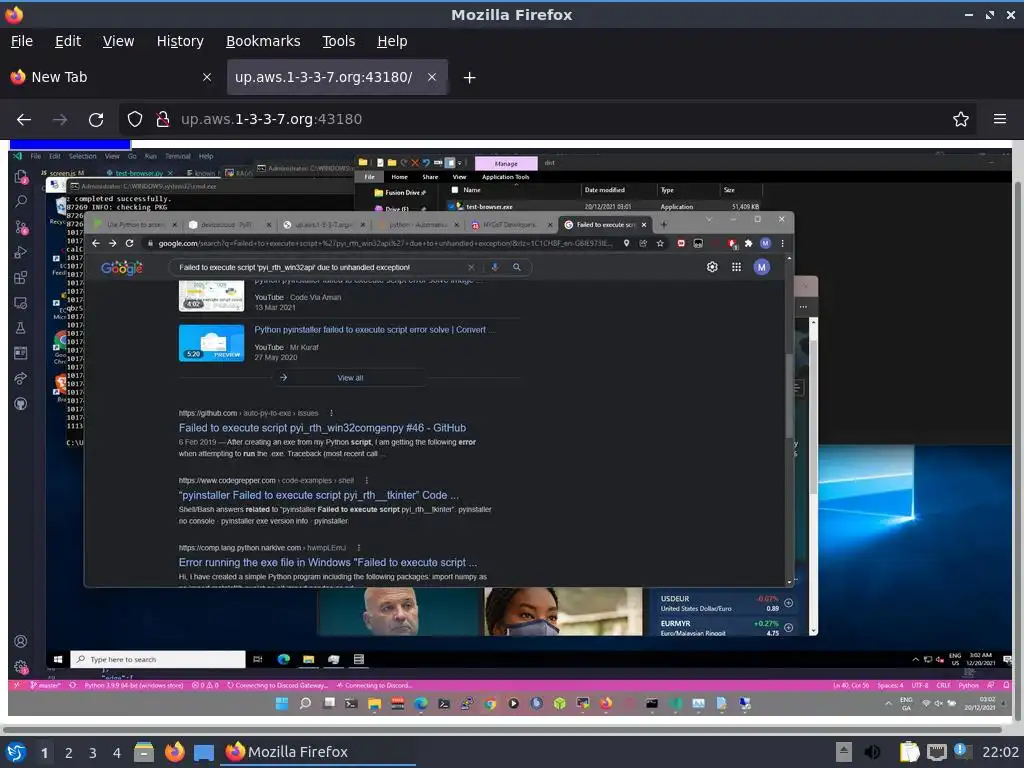
Task: Open VS Code Search sidebar icon
Action: click(x=21, y=202)
